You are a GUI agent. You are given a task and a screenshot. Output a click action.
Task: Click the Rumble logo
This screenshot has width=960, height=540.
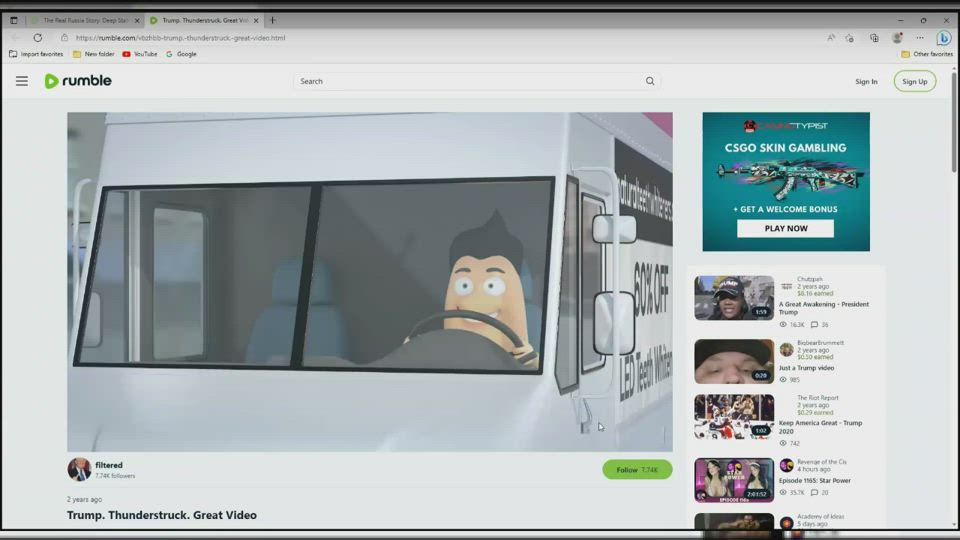(x=78, y=81)
